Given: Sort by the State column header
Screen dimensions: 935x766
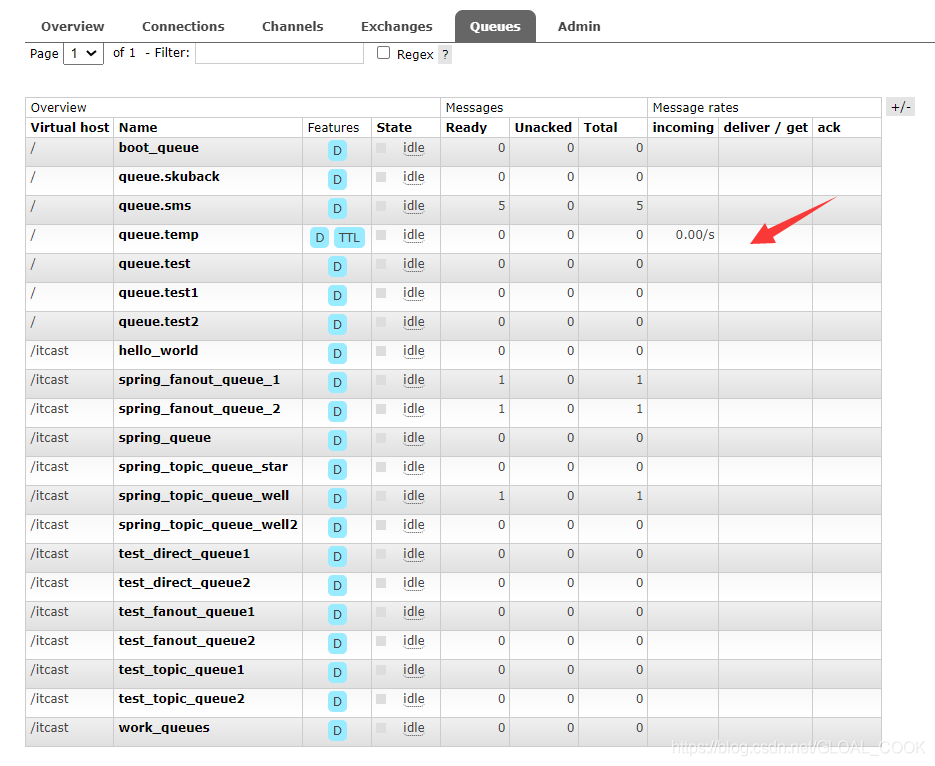Looking at the screenshot, I should coord(394,128).
